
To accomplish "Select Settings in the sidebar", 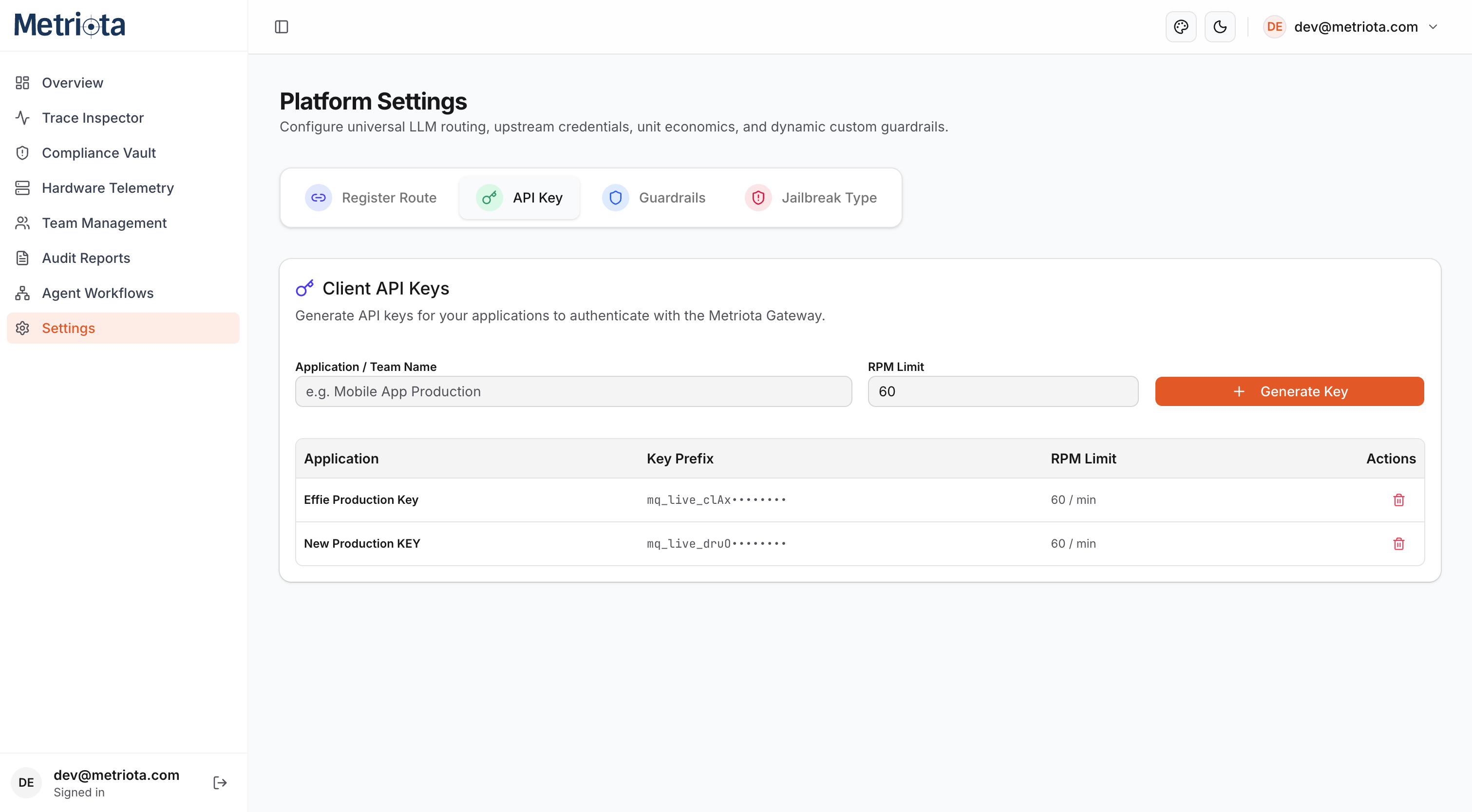I will [123, 328].
